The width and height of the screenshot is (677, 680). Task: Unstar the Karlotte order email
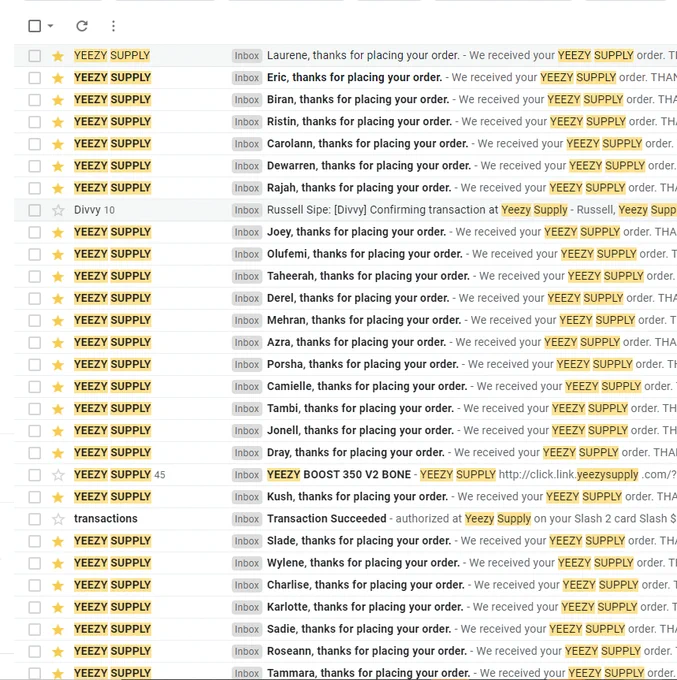(58, 608)
